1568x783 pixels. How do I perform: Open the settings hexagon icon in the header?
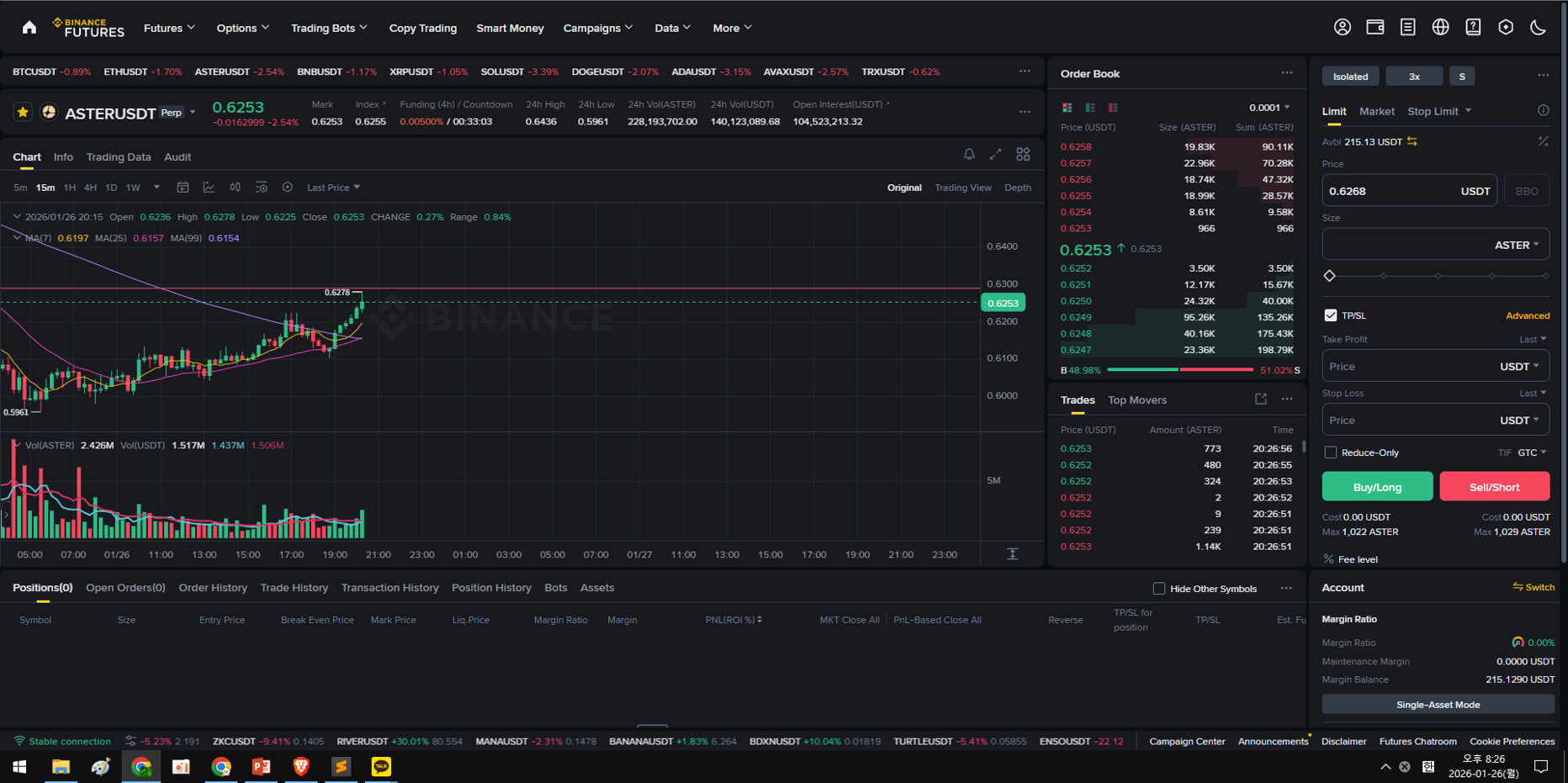click(x=1507, y=27)
